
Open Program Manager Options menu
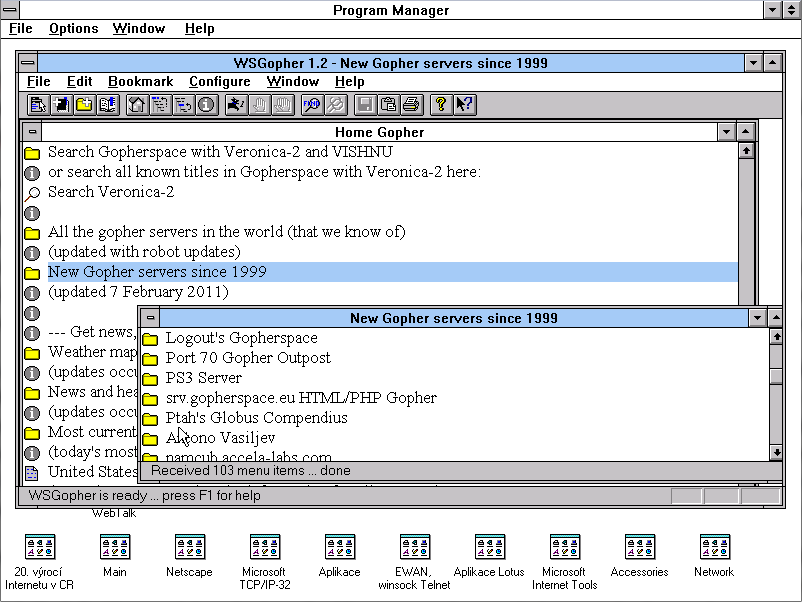pos(74,29)
